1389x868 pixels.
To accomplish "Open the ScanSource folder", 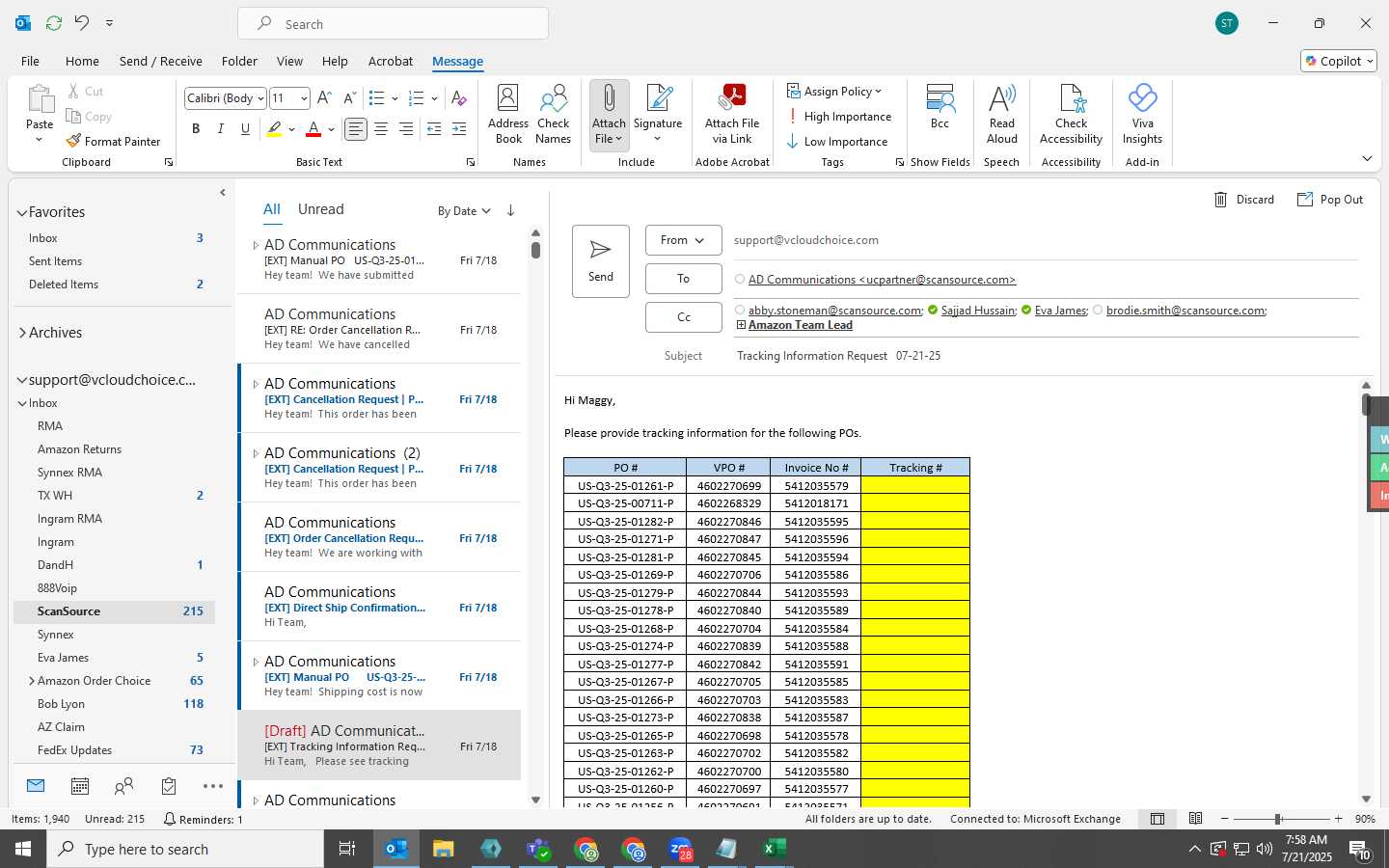I will tap(114, 611).
